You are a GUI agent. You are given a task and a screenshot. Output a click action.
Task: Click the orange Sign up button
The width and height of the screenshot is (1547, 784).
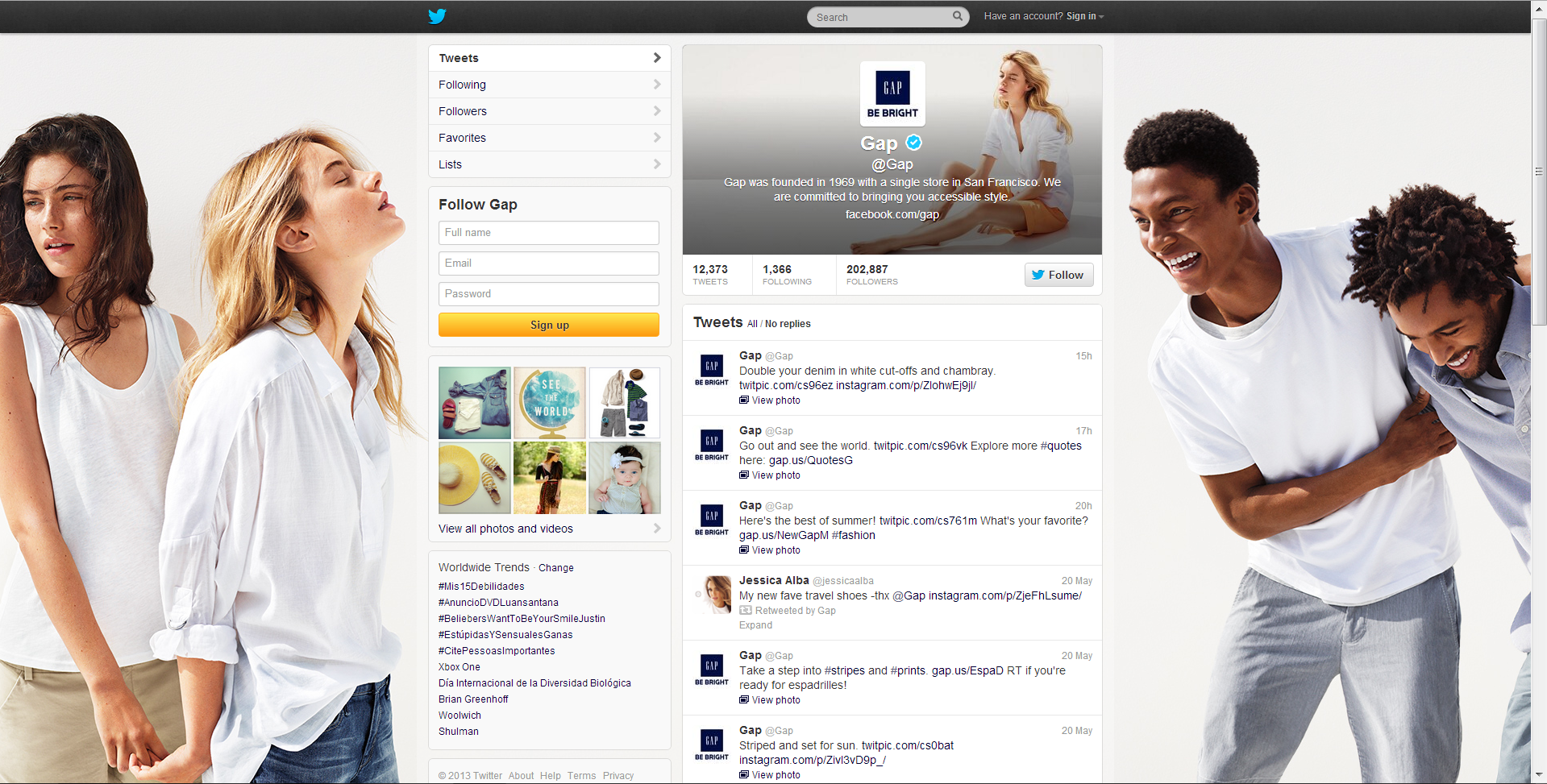coord(549,325)
